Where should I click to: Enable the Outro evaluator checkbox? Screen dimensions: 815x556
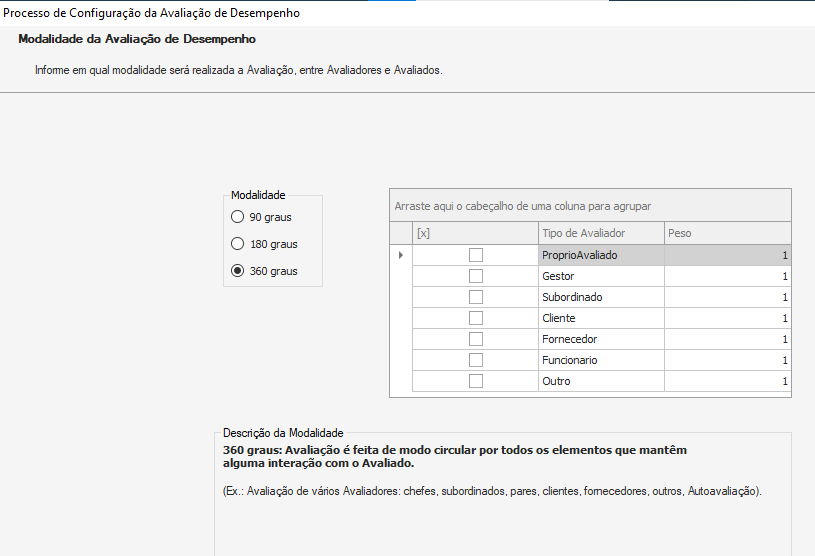pos(476,381)
